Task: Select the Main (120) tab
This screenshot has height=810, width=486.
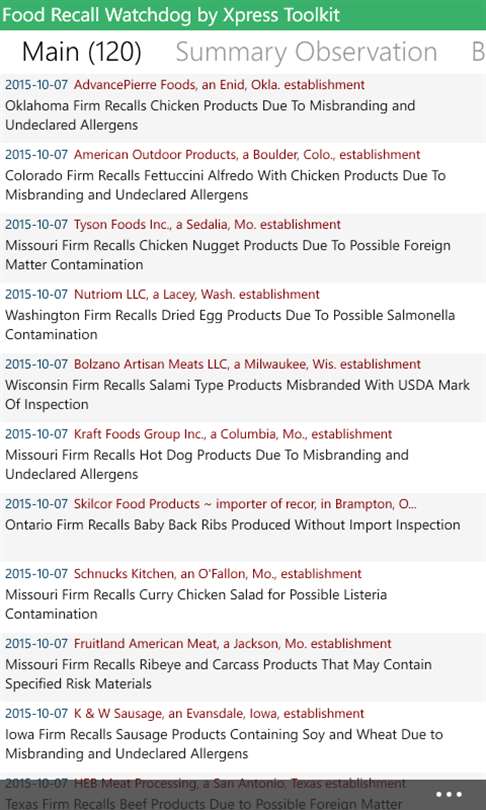Action: pos(82,52)
